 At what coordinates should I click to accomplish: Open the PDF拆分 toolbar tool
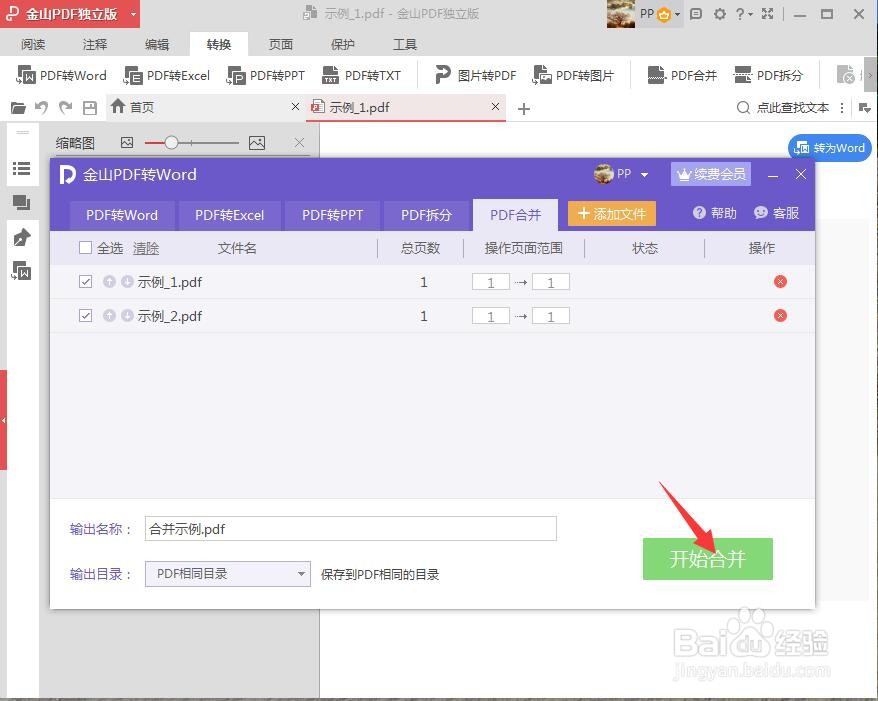(768, 75)
